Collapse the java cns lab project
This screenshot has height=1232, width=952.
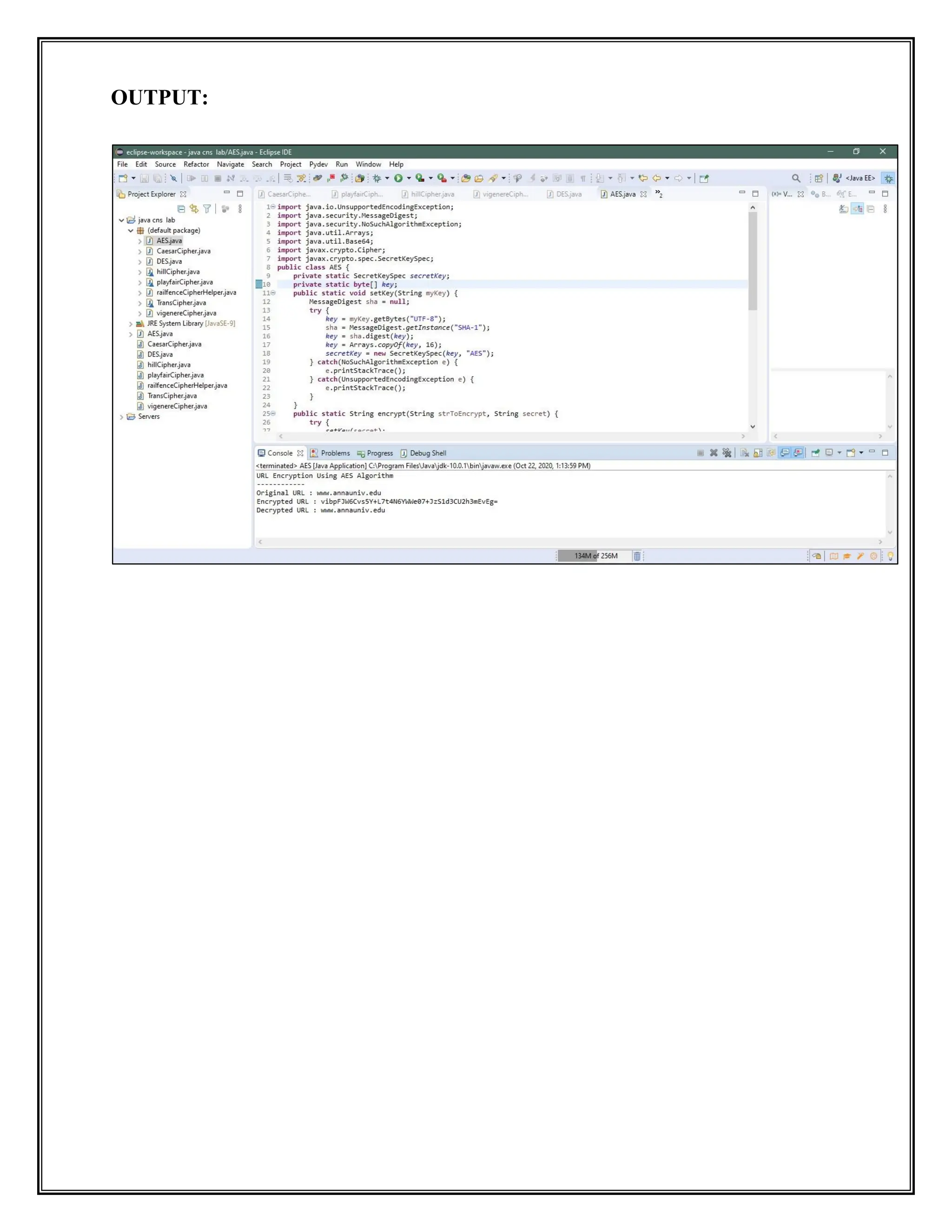(121, 220)
